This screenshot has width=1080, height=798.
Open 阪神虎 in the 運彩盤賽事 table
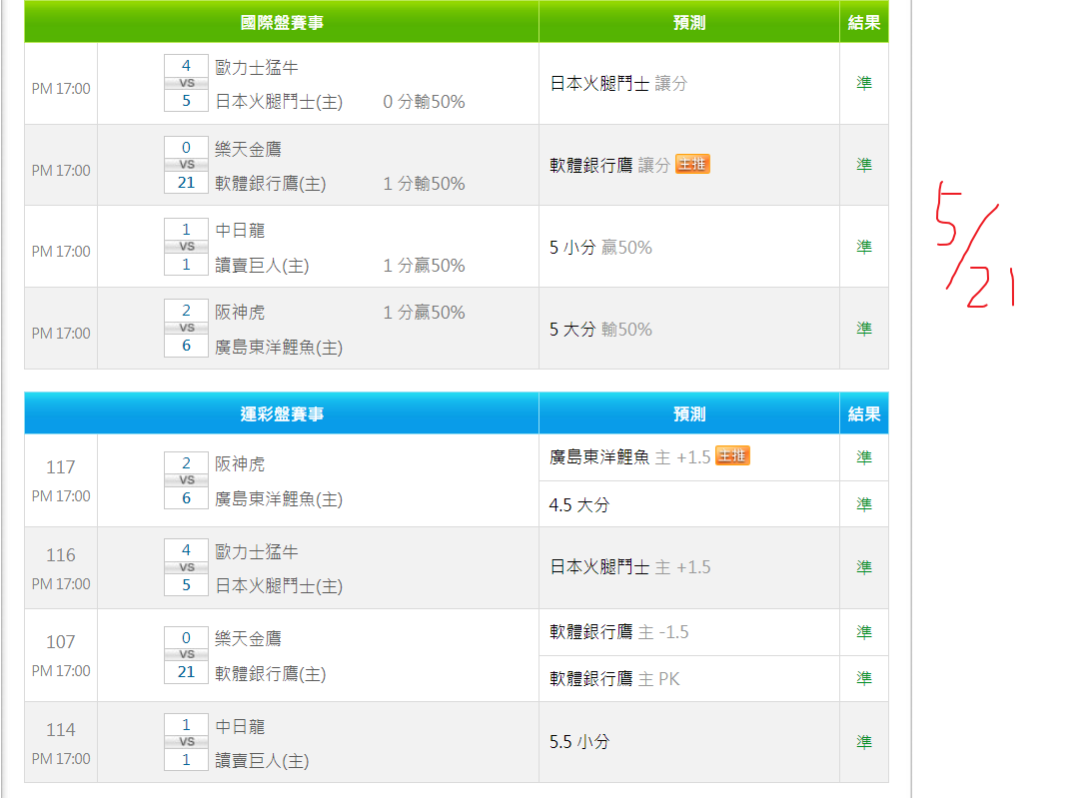tap(240, 464)
